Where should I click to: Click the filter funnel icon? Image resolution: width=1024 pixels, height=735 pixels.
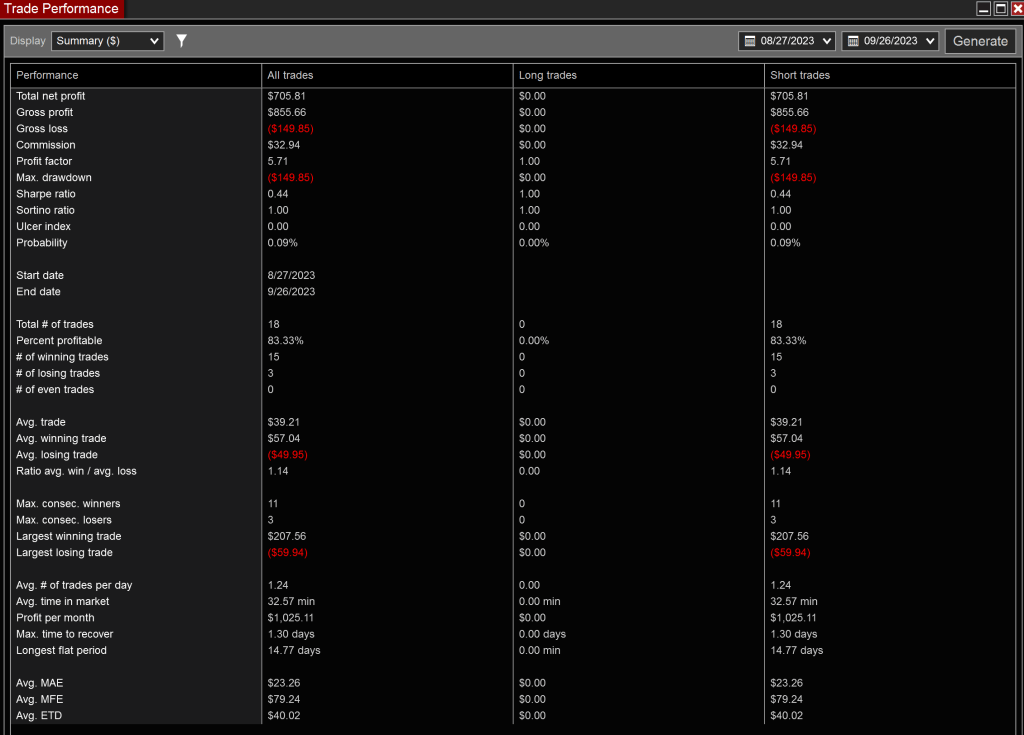181,41
